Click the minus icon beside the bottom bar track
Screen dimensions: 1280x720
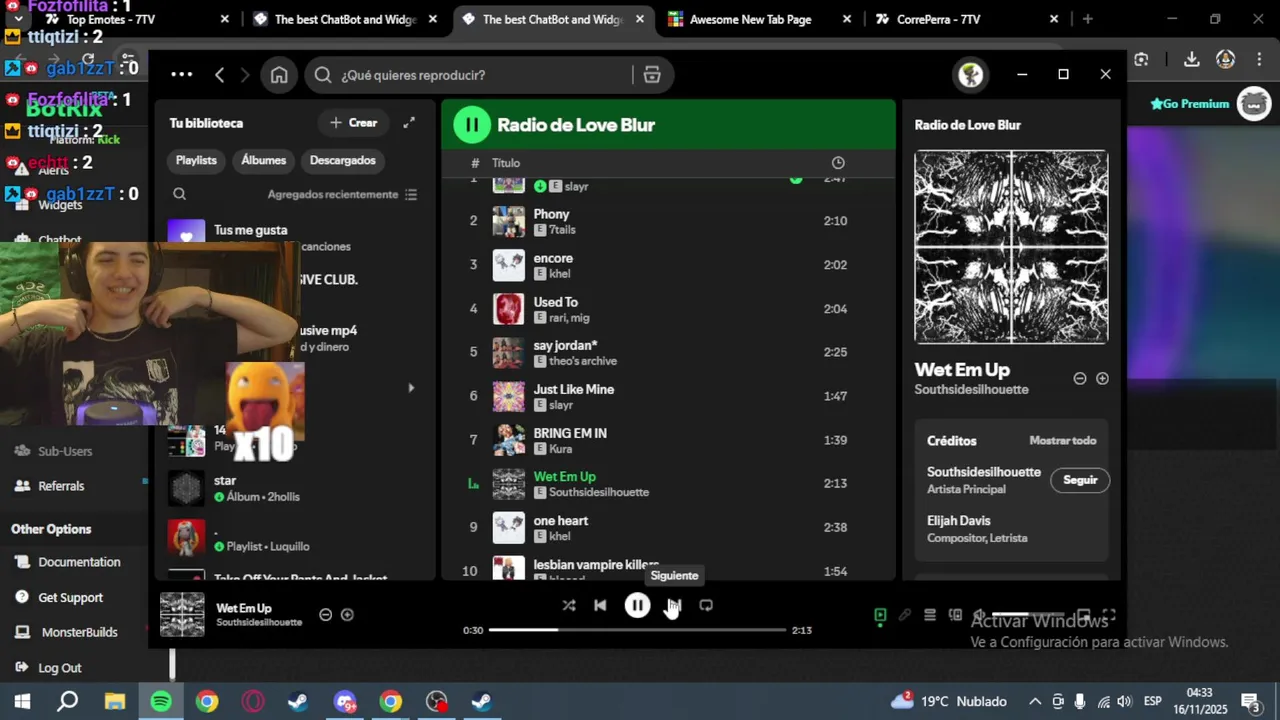tap(325, 615)
